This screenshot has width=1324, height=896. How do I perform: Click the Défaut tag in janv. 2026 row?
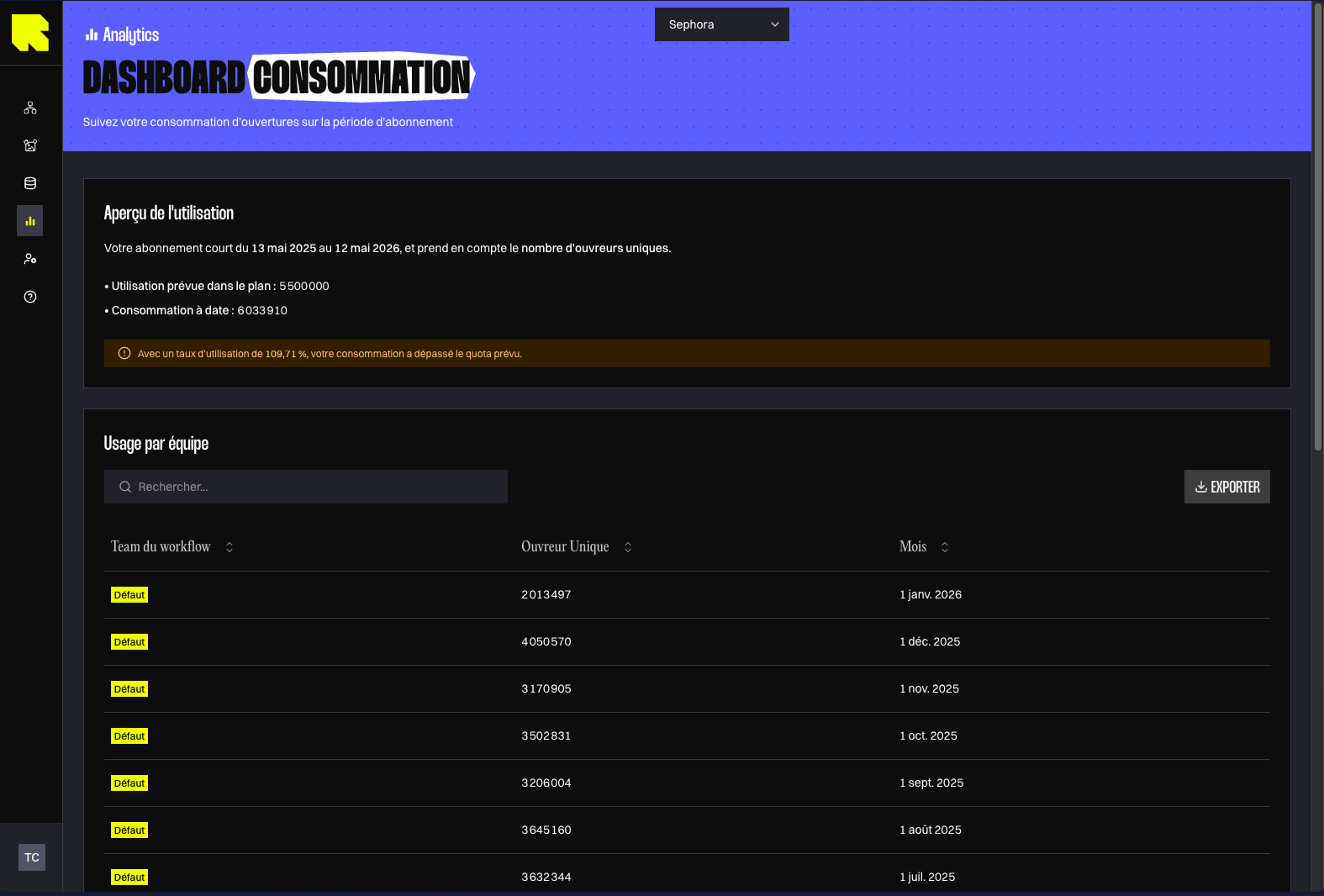click(129, 595)
